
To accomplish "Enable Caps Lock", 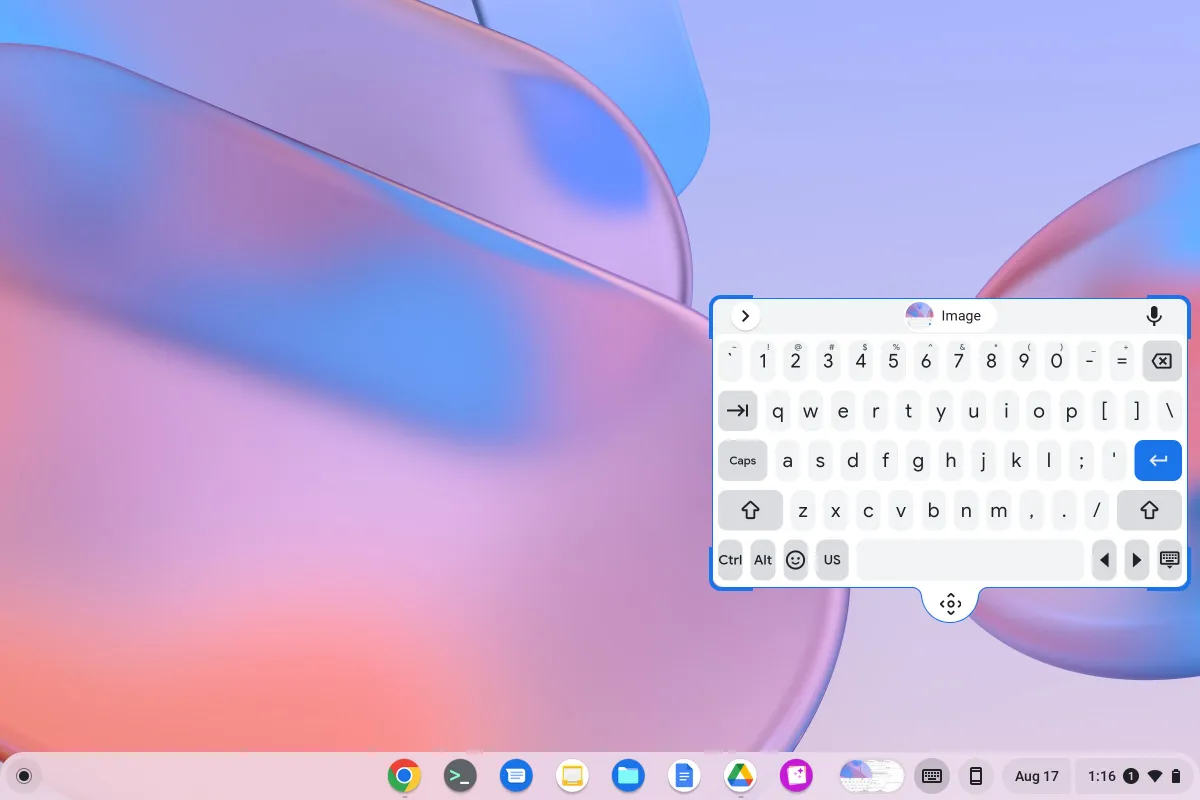I will click(x=742, y=460).
